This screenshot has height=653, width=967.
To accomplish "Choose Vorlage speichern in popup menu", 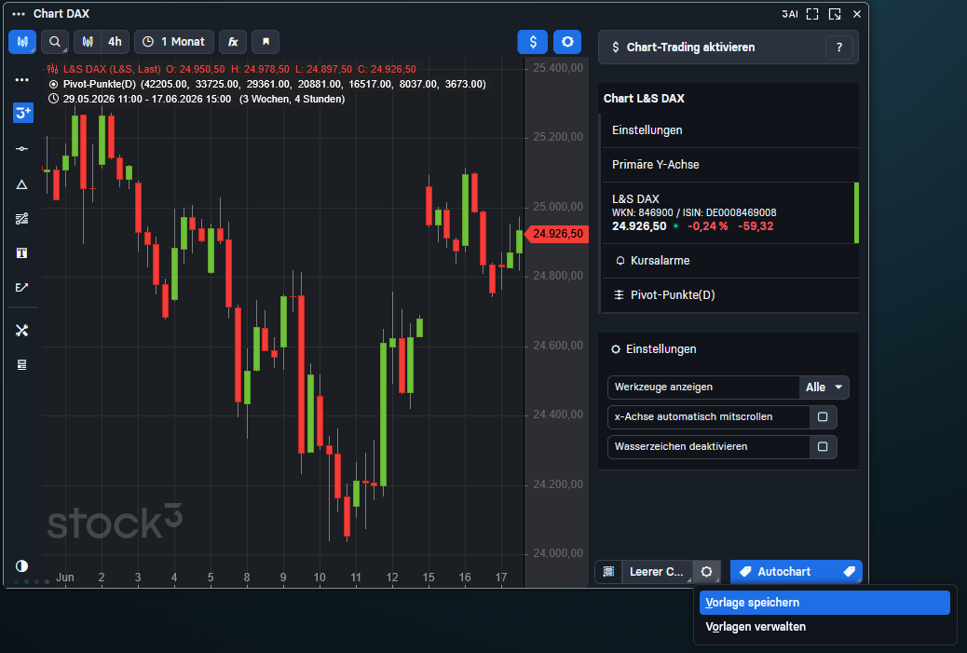I will pyautogui.click(x=825, y=602).
